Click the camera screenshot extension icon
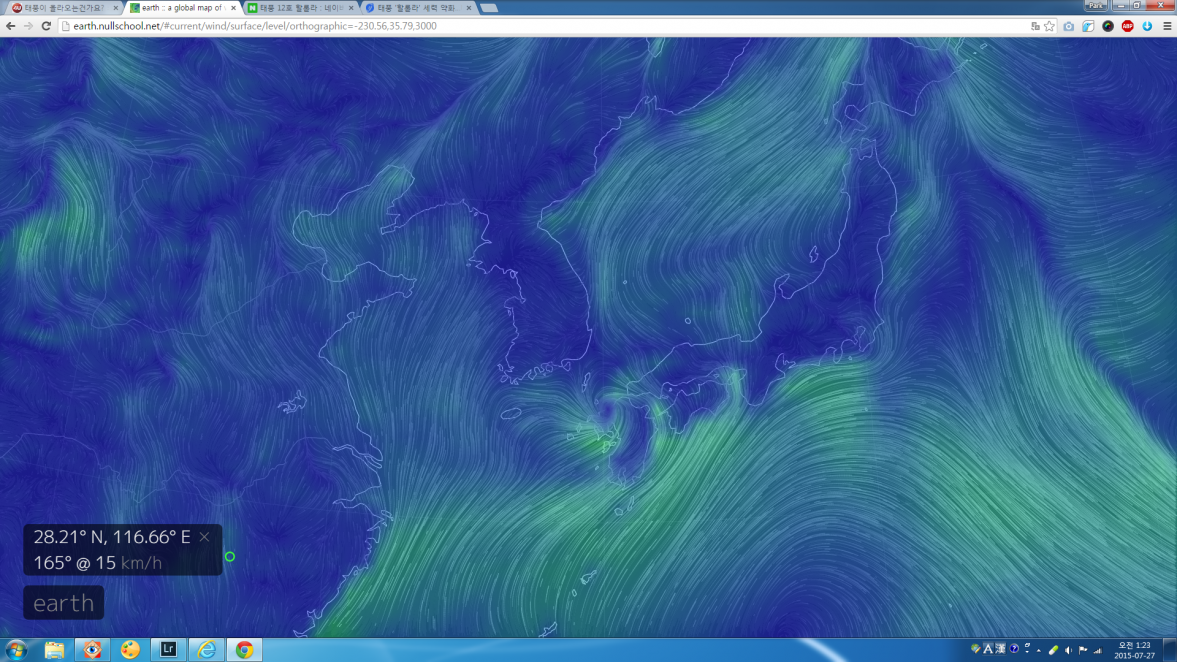This screenshot has width=1177, height=662. [1069, 26]
